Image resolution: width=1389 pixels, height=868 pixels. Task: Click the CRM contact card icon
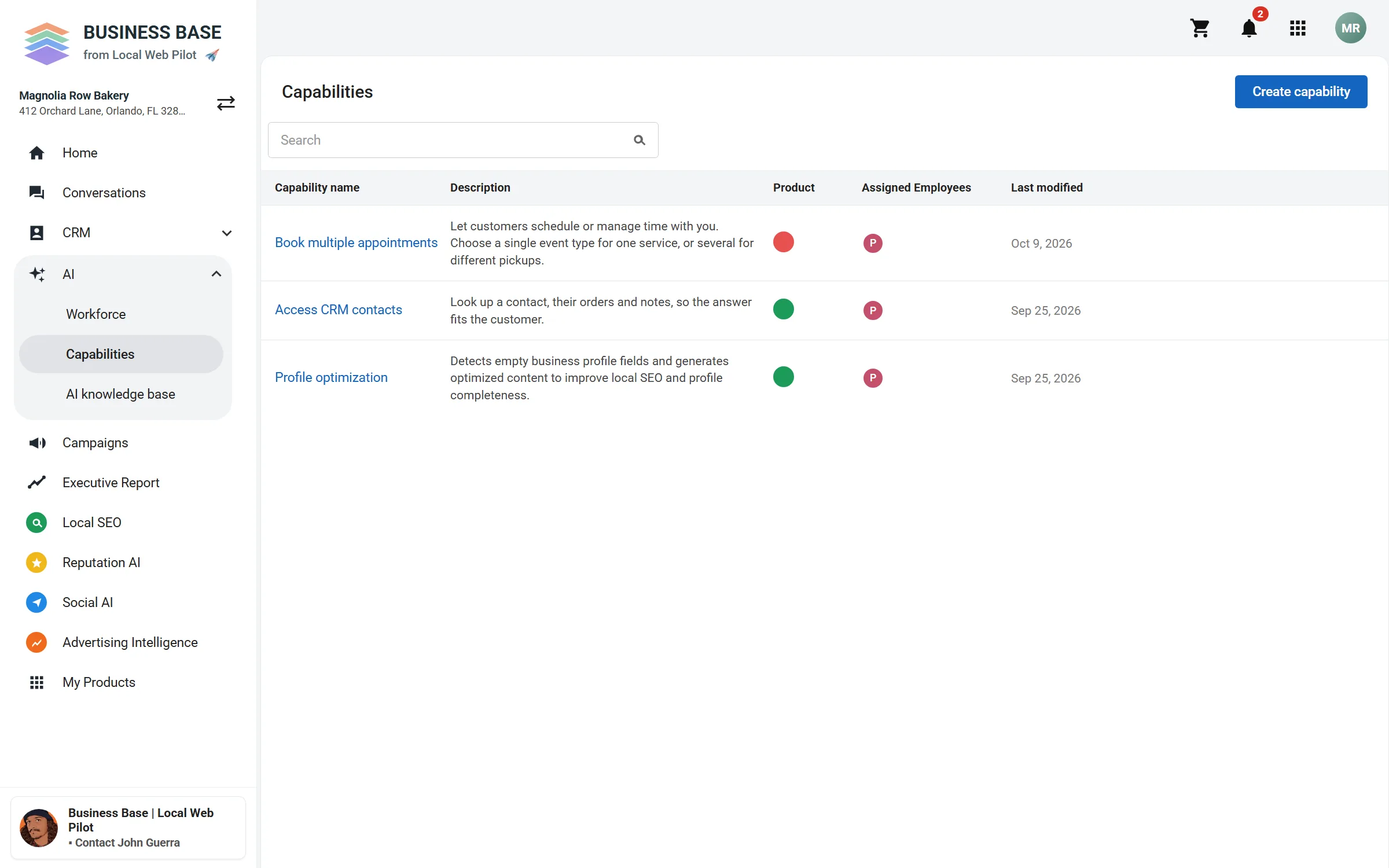(36, 233)
